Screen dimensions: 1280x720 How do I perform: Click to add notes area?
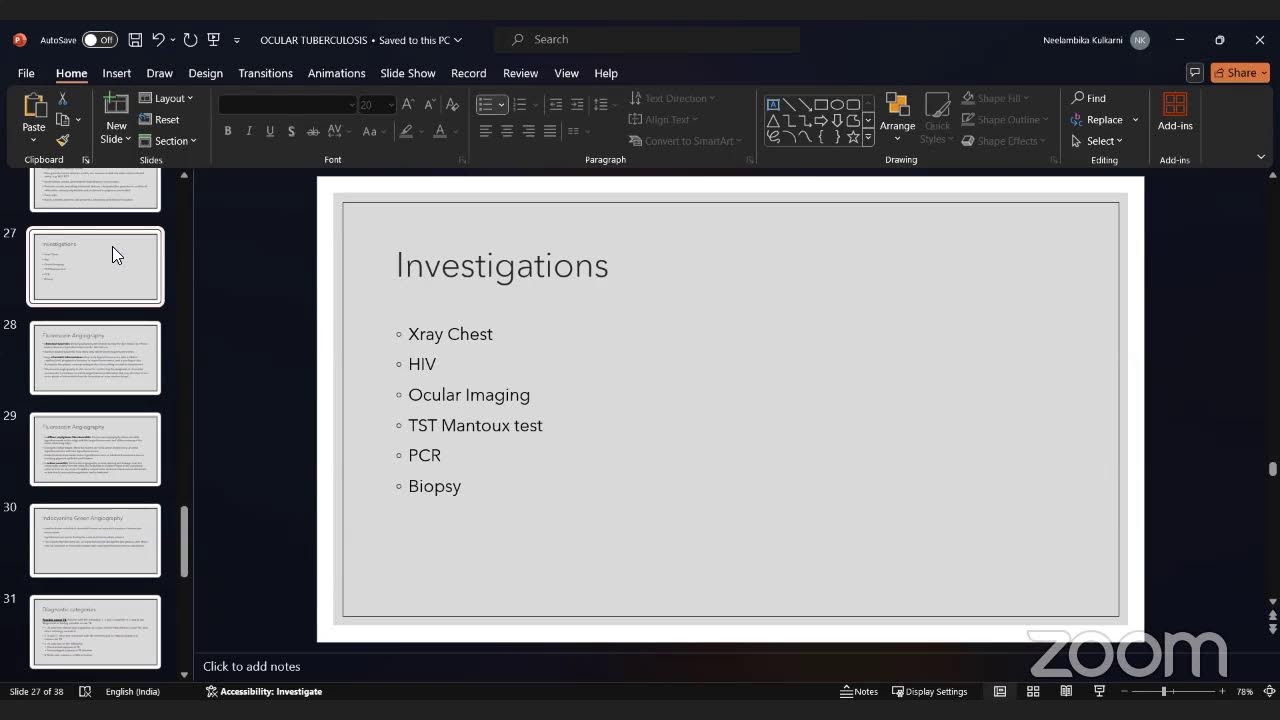pyautogui.click(x=251, y=666)
